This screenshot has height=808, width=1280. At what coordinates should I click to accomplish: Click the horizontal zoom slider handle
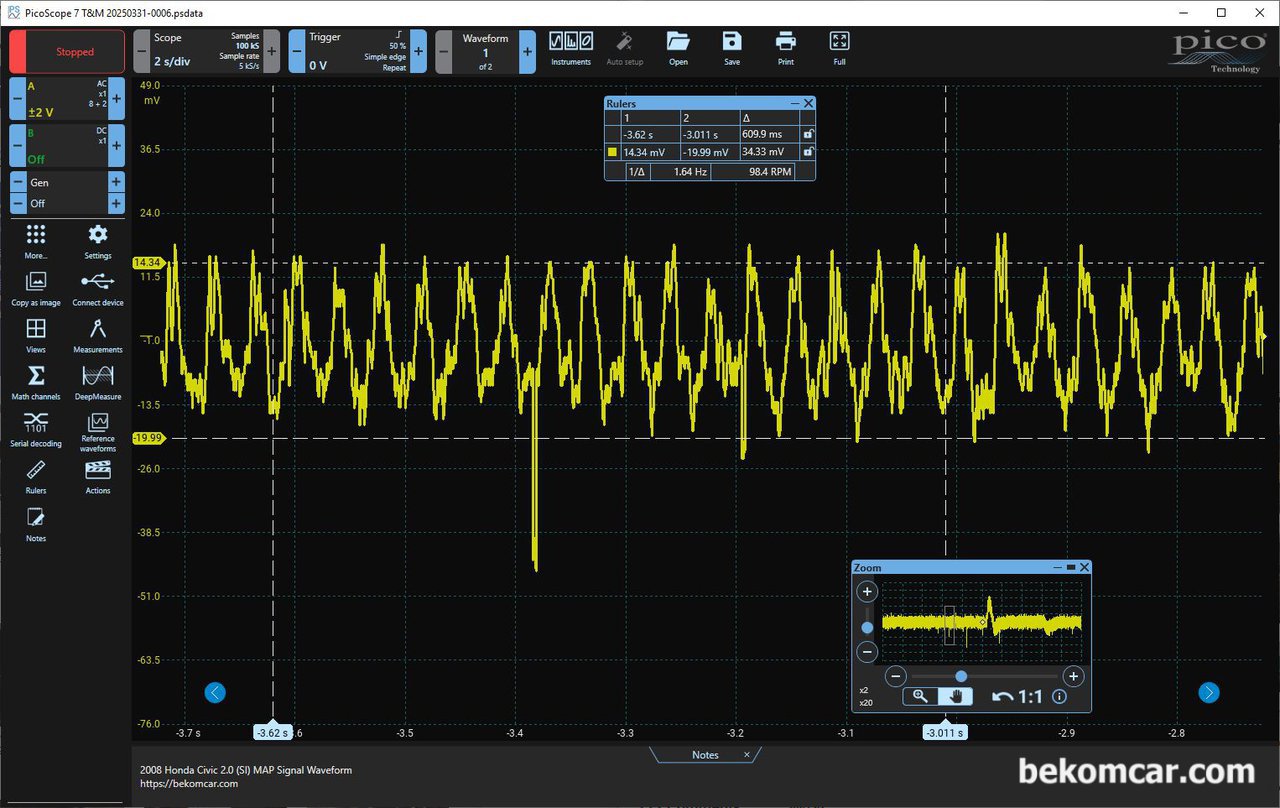961,676
